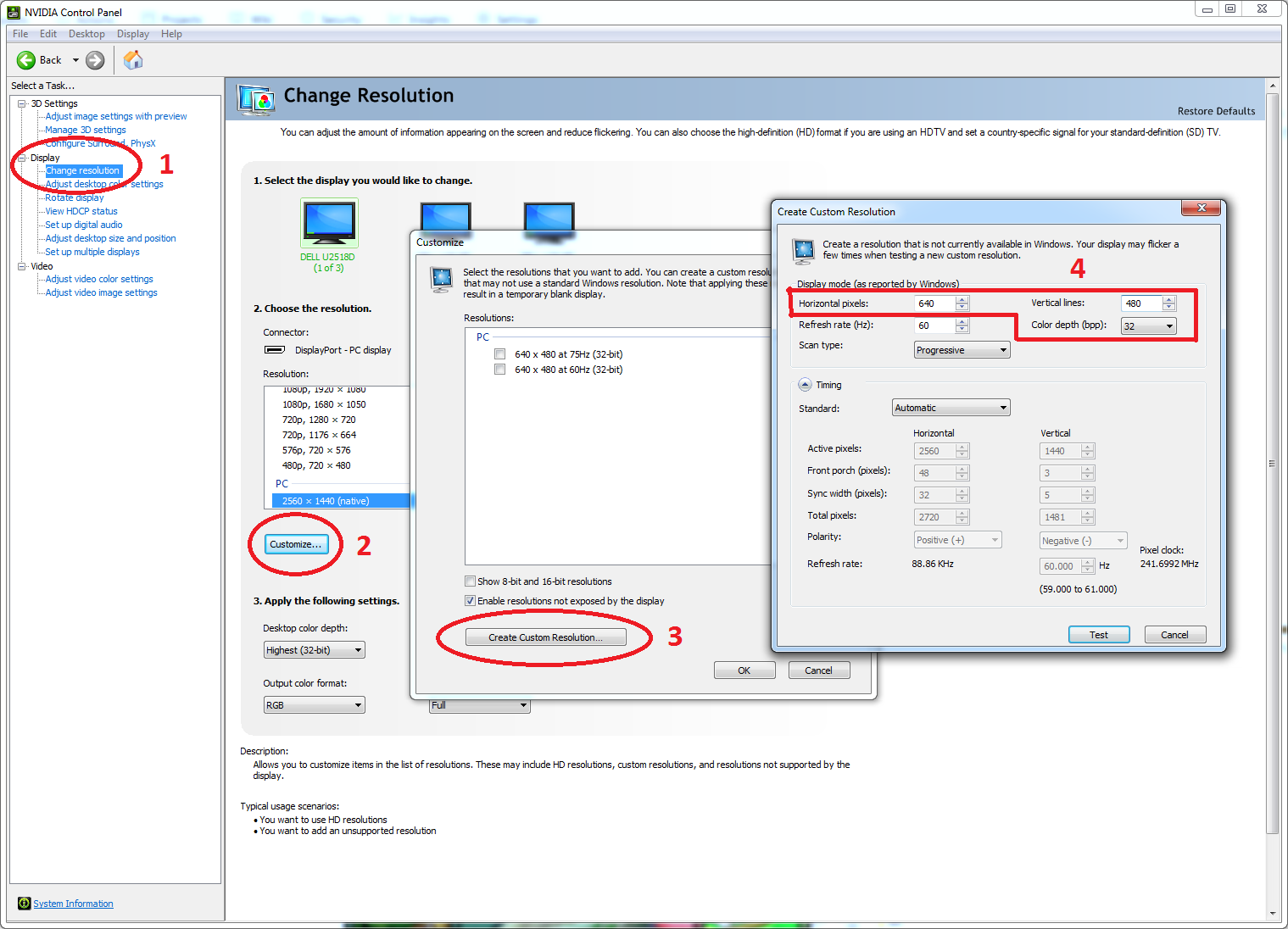Select Adjust image settings with preview

click(x=116, y=116)
